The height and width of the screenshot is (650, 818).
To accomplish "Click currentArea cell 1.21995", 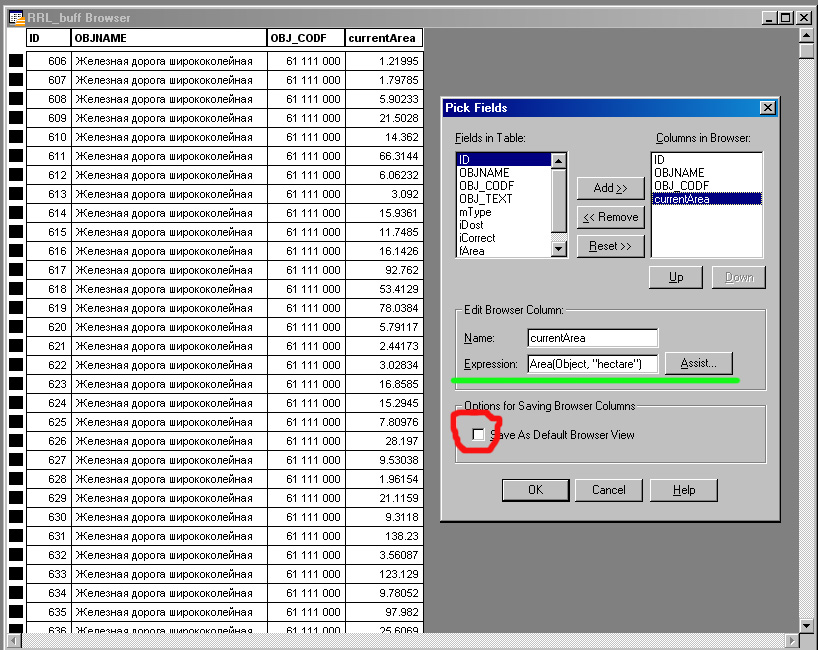I will coord(384,61).
